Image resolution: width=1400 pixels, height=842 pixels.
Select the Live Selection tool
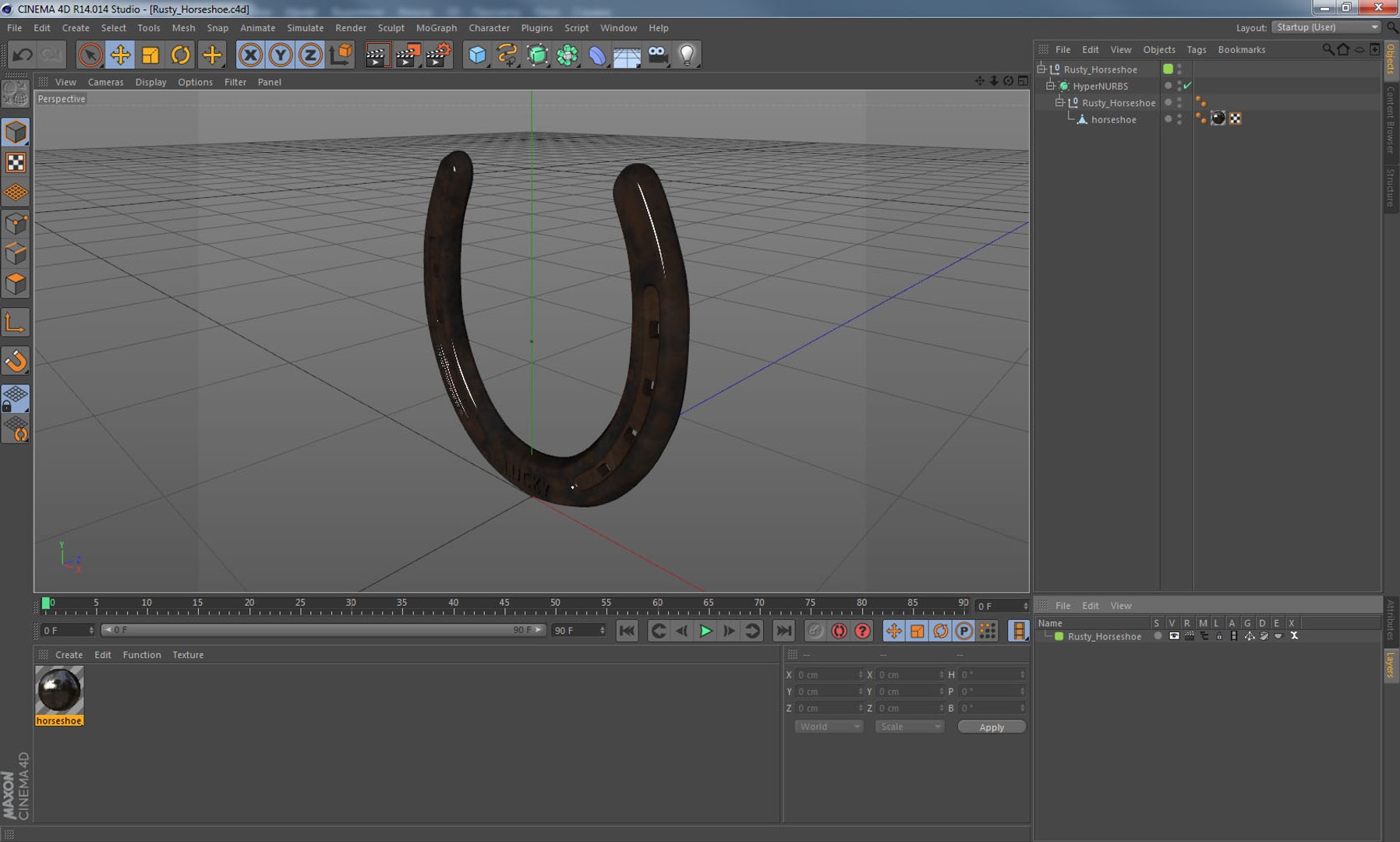[x=90, y=55]
